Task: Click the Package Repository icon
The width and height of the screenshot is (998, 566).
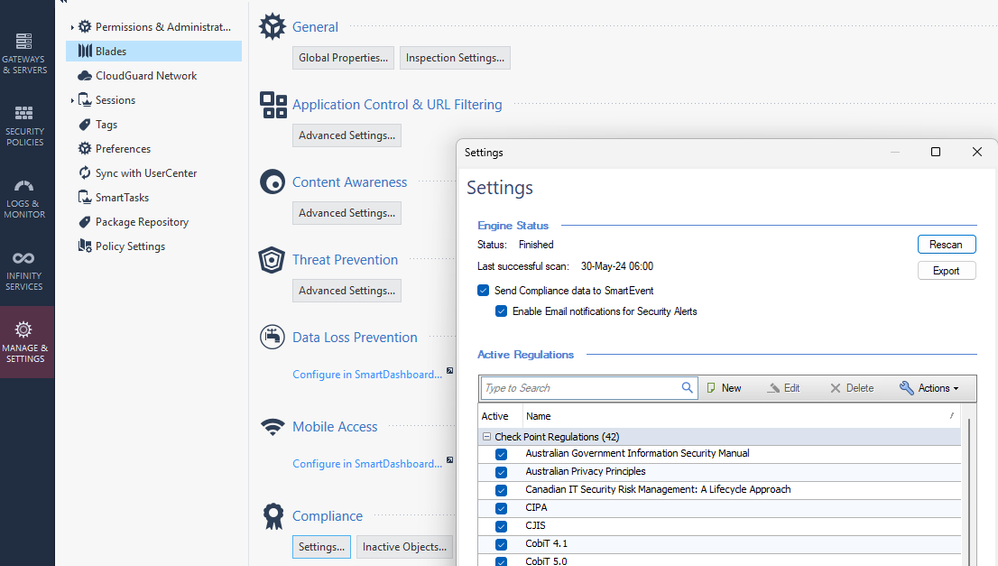Action: 85,222
